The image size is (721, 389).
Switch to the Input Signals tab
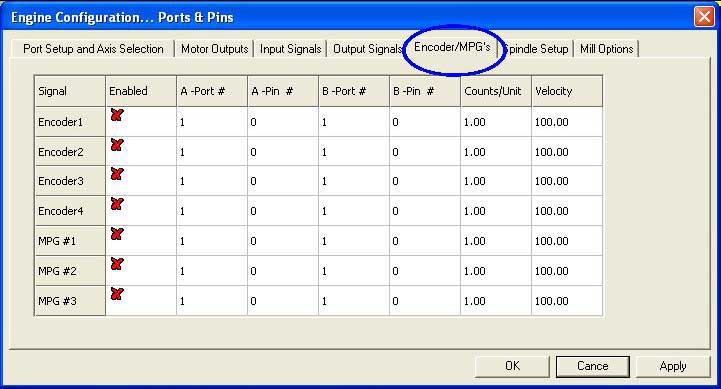pyautogui.click(x=290, y=49)
